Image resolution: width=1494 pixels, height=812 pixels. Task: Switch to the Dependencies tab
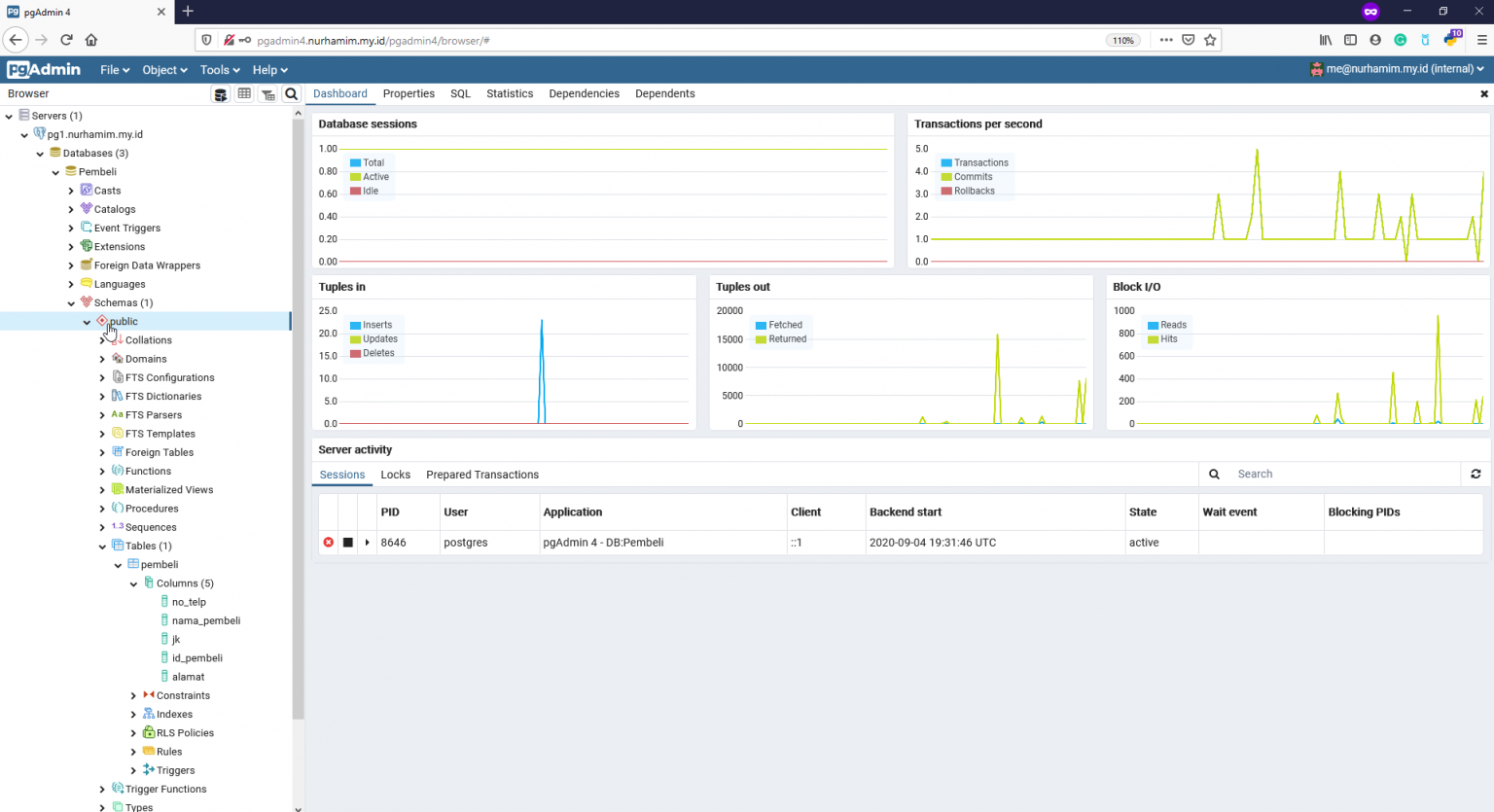[584, 93]
